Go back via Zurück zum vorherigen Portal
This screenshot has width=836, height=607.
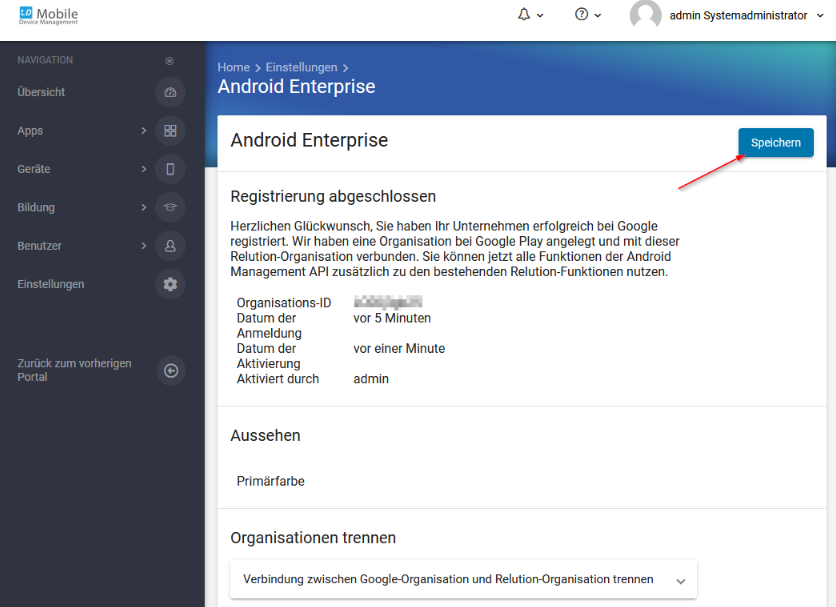(74, 370)
